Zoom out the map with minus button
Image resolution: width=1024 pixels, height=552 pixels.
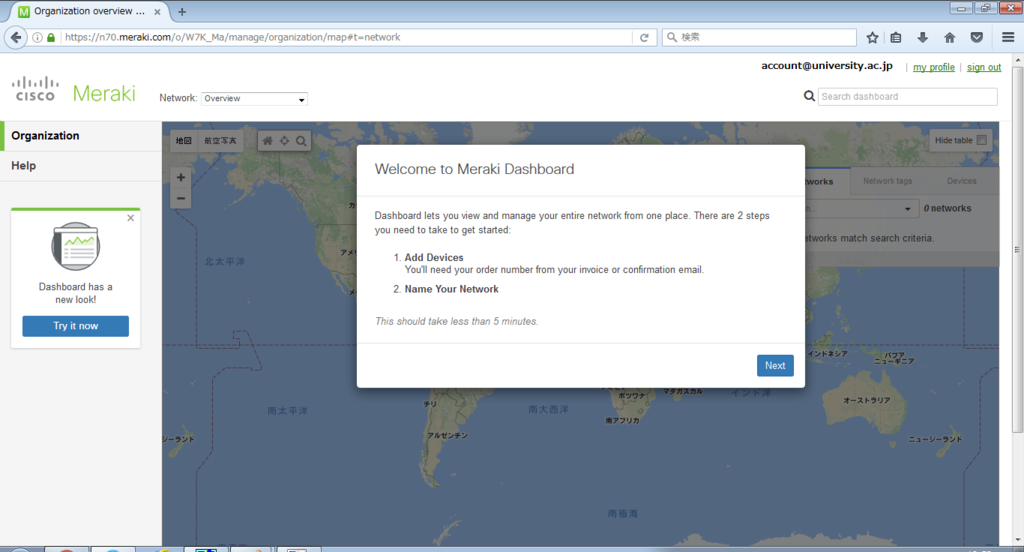[x=181, y=198]
